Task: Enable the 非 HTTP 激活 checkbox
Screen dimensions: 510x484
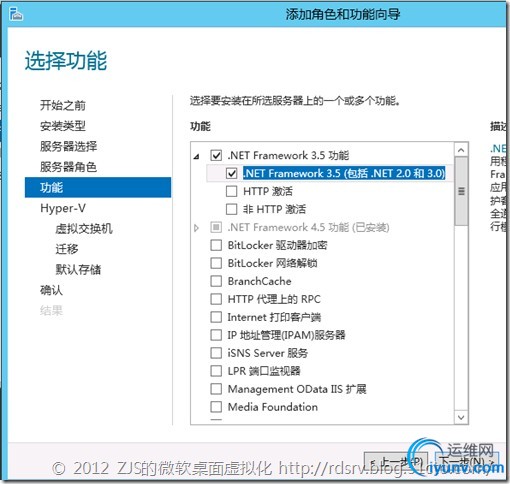Action: point(231,209)
